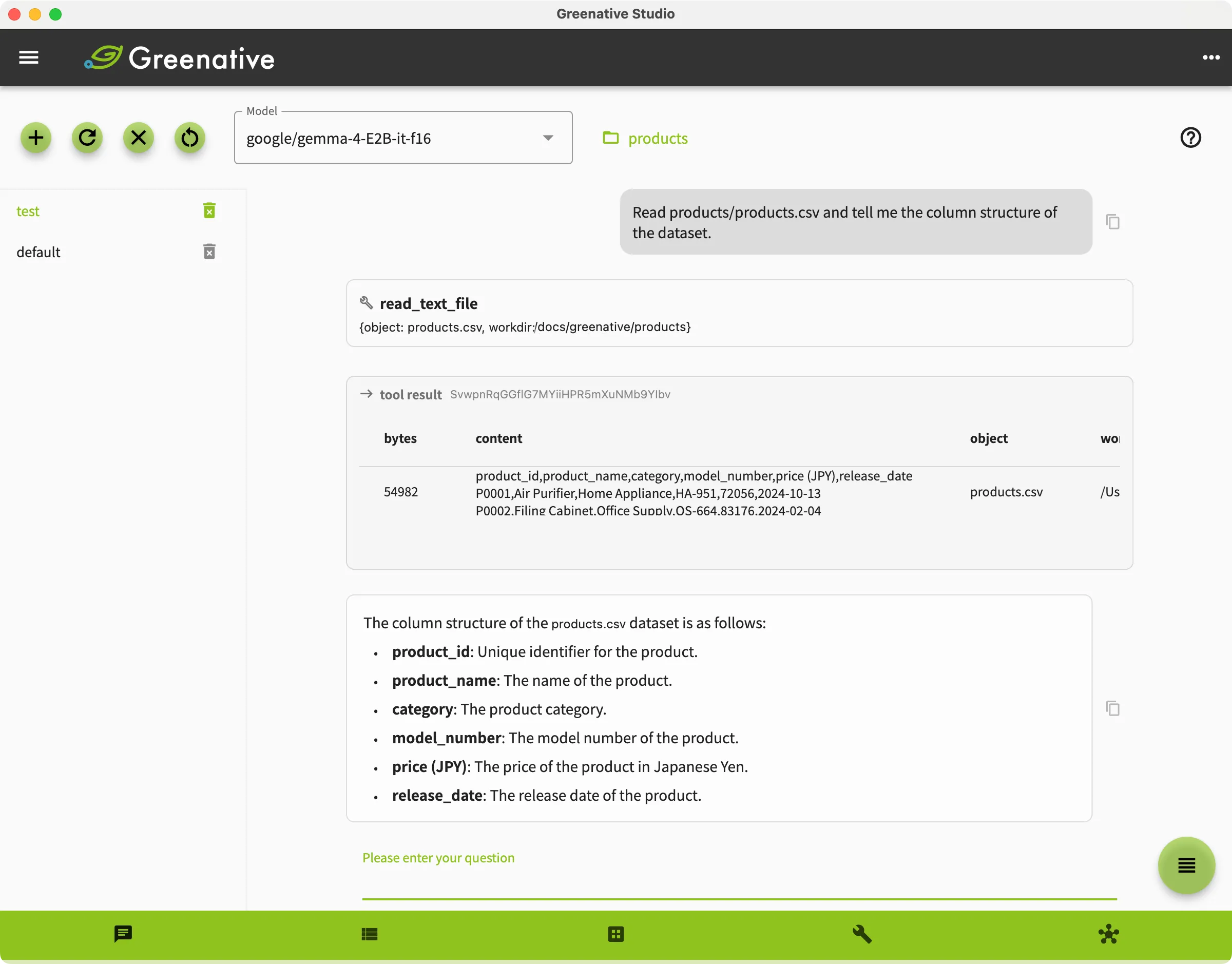Maximize the Greenative Studio window

coord(55,14)
